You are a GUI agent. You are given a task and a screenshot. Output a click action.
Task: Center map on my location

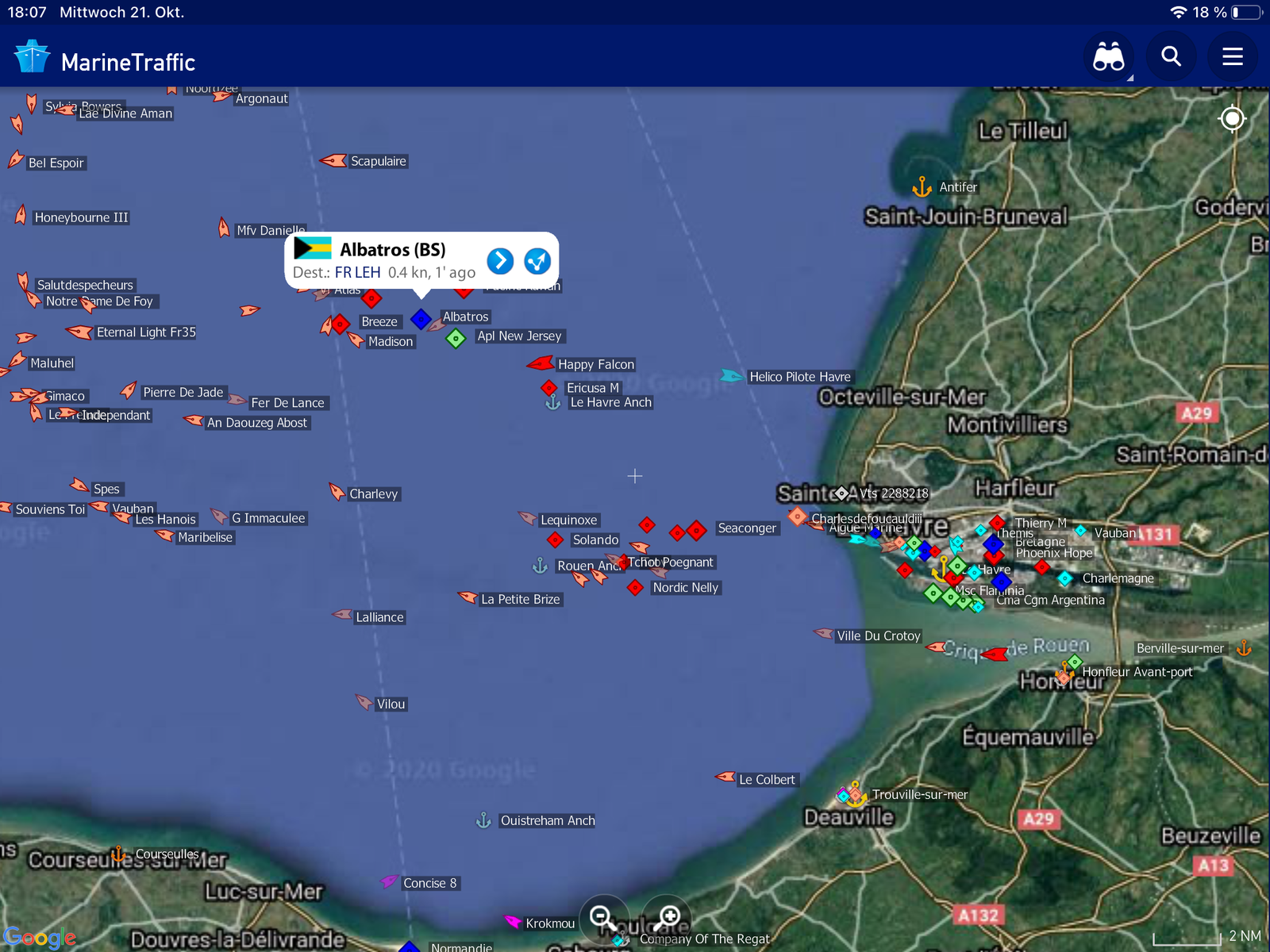pyautogui.click(x=1232, y=119)
